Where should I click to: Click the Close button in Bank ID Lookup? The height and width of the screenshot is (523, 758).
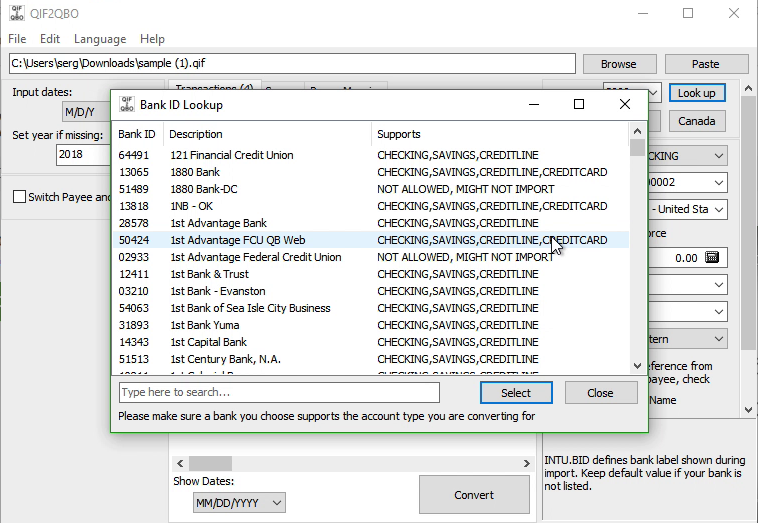(600, 392)
